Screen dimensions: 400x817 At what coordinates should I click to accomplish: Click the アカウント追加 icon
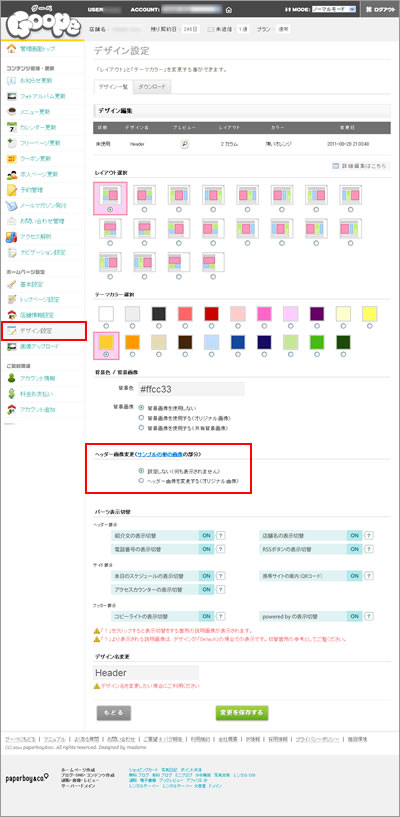[x=11, y=410]
